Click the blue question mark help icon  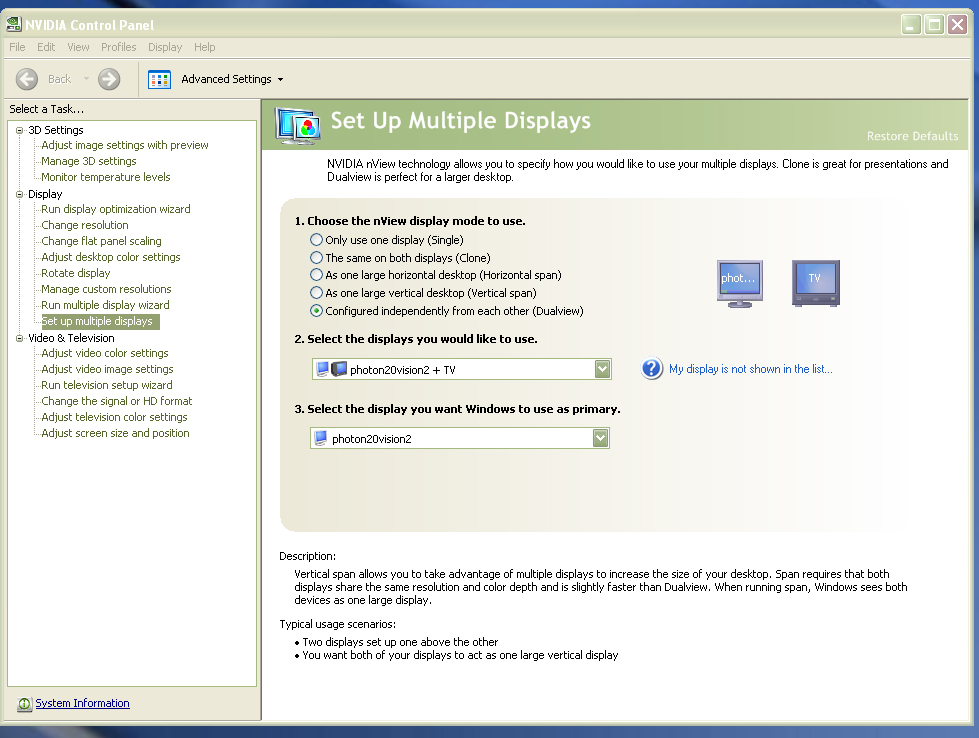[651, 368]
